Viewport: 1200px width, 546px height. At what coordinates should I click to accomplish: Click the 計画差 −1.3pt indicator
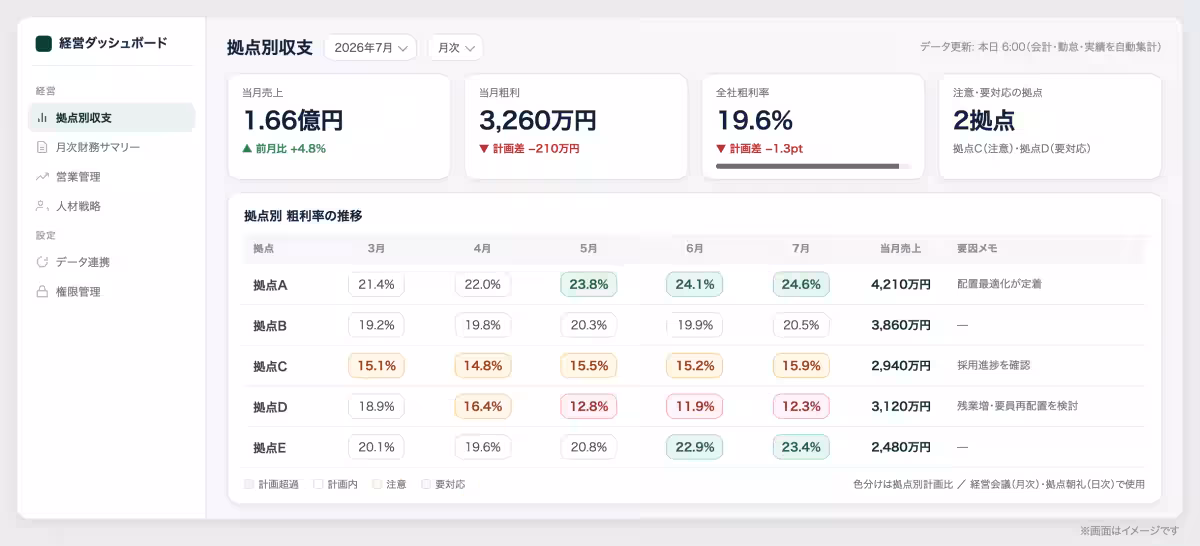point(762,148)
